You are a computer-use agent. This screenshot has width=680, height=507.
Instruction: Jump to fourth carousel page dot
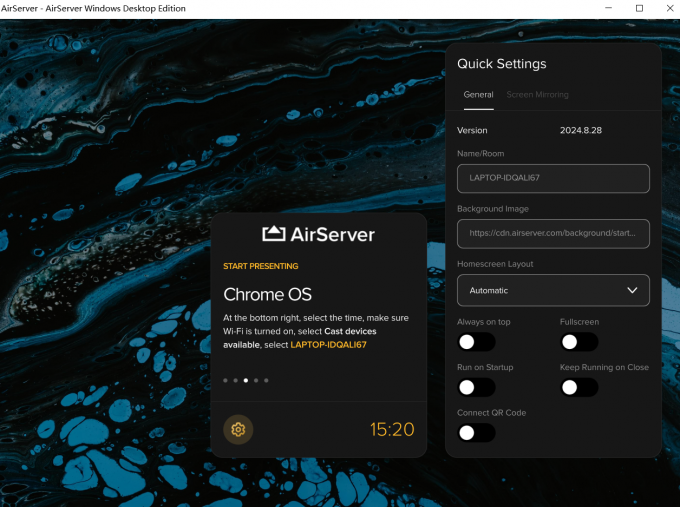pyautogui.click(x=256, y=380)
